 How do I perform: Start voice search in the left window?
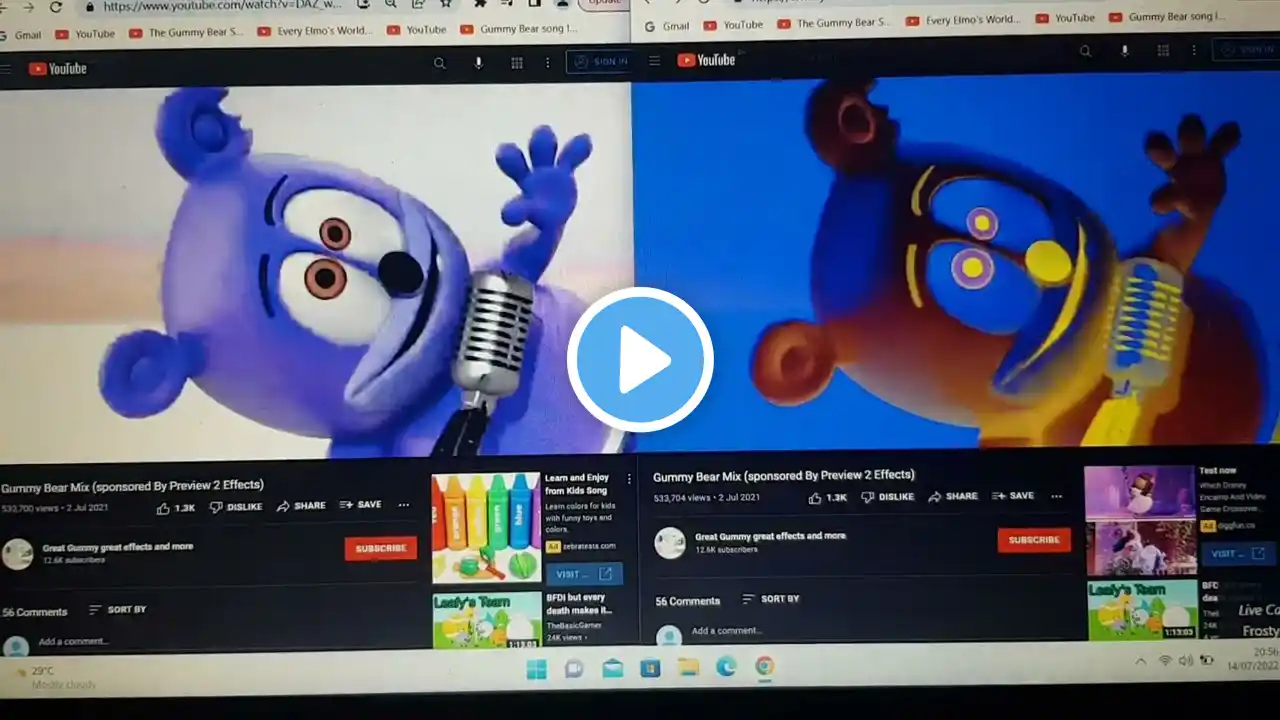478,63
